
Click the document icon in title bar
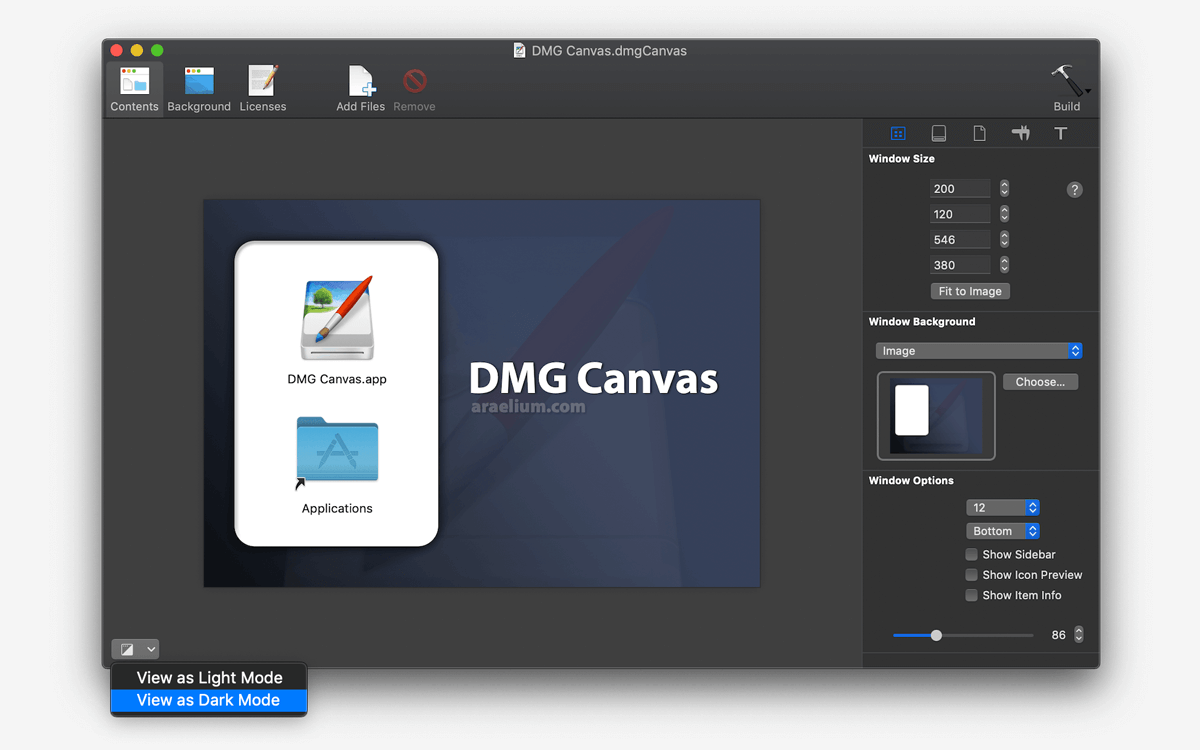[519, 50]
